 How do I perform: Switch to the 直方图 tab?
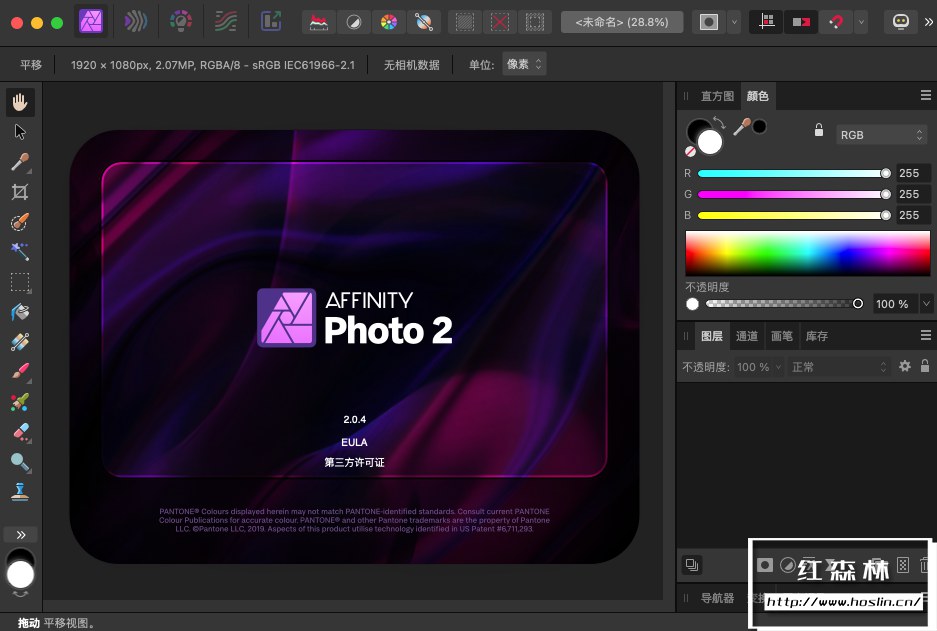pyautogui.click(x=717, y=96)
